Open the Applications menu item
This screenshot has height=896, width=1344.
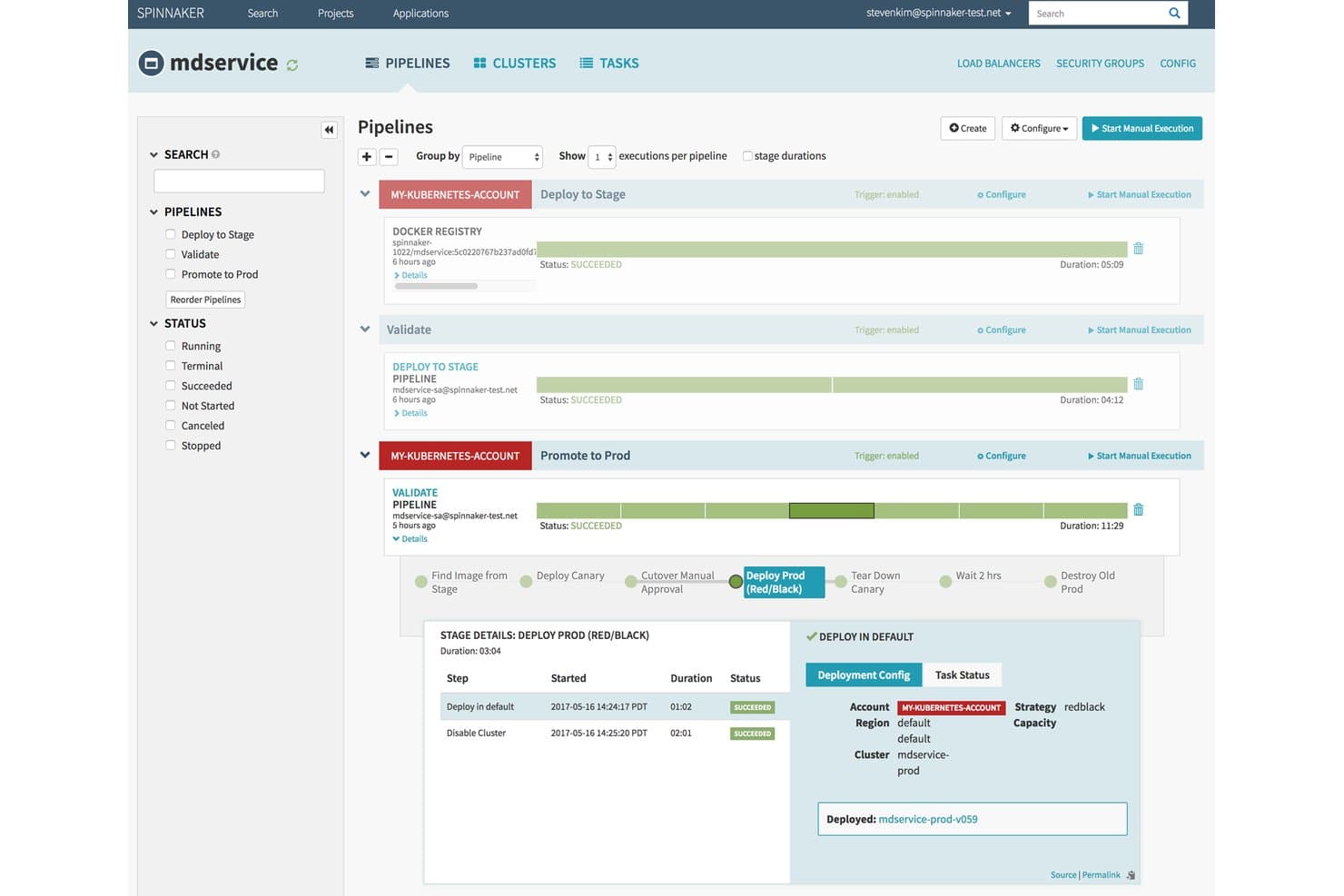tap(420, 13)
